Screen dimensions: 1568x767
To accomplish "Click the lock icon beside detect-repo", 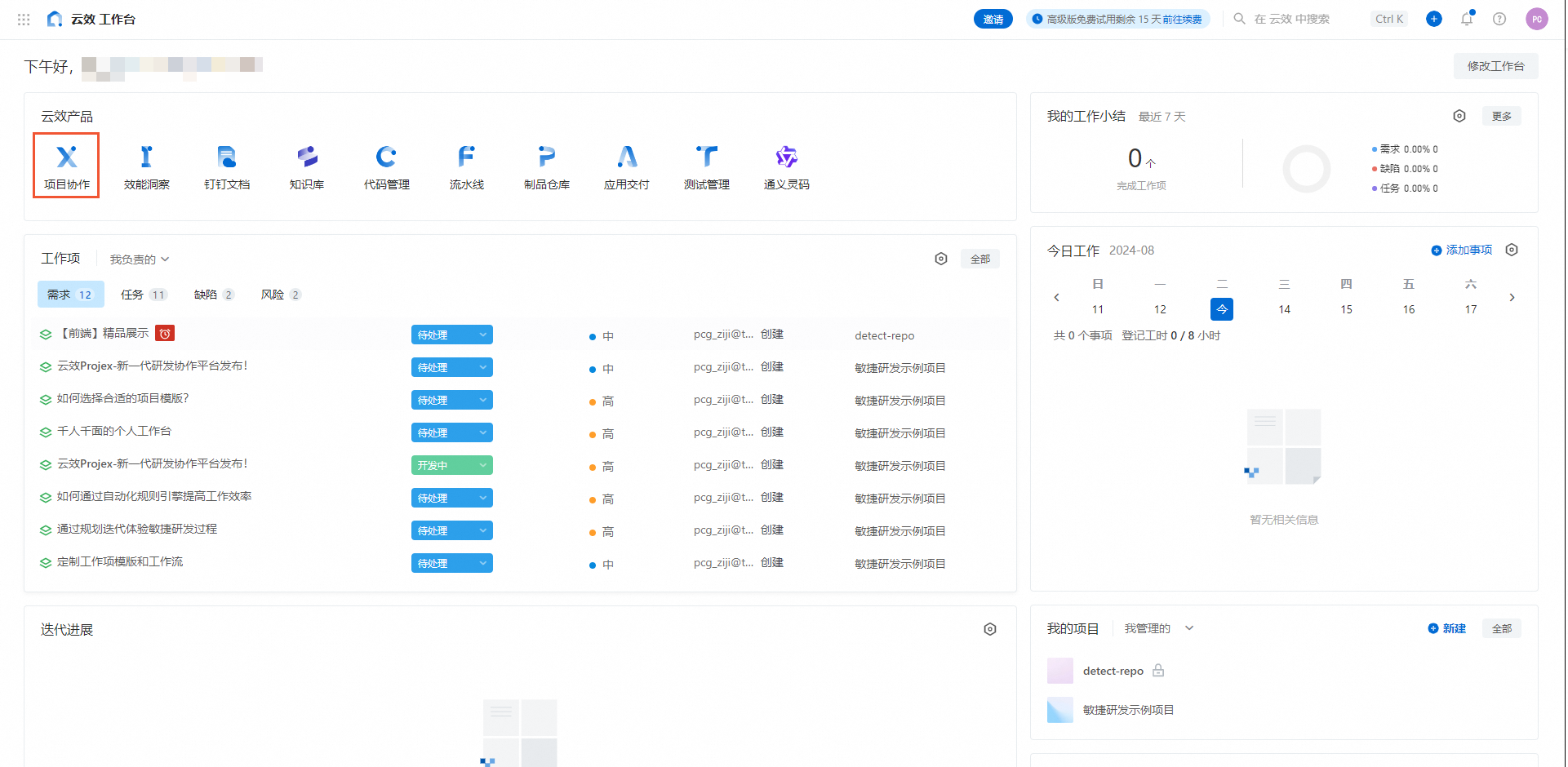I will tap(1158, 671).
